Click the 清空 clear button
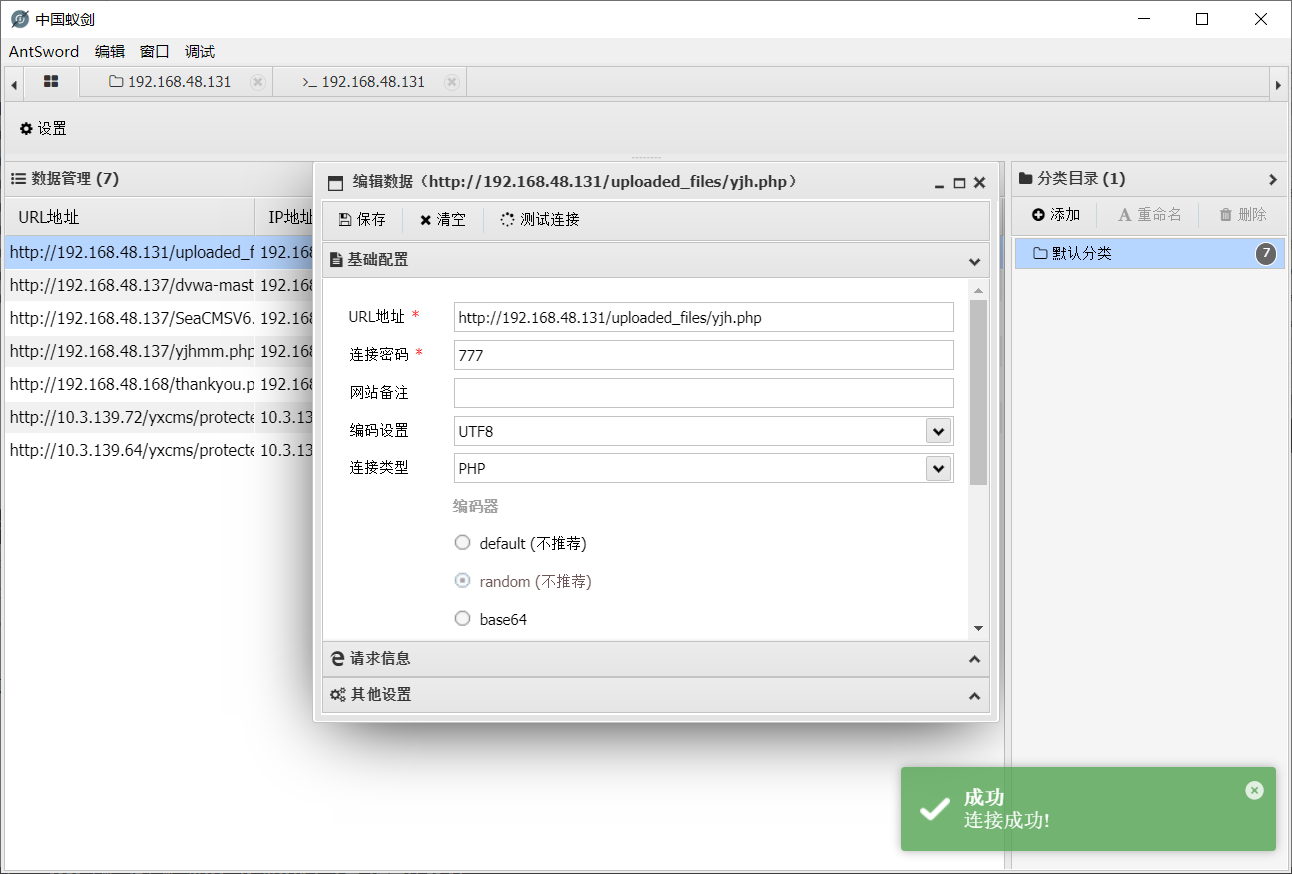The image size is (1292, 874). coord(443,219)
